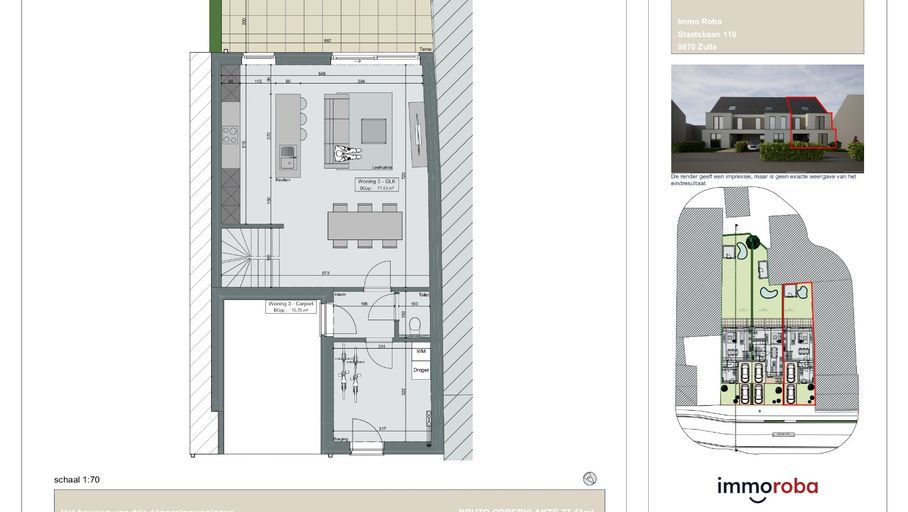Click the red outlined plot on site plan

(x=798, y=343)
